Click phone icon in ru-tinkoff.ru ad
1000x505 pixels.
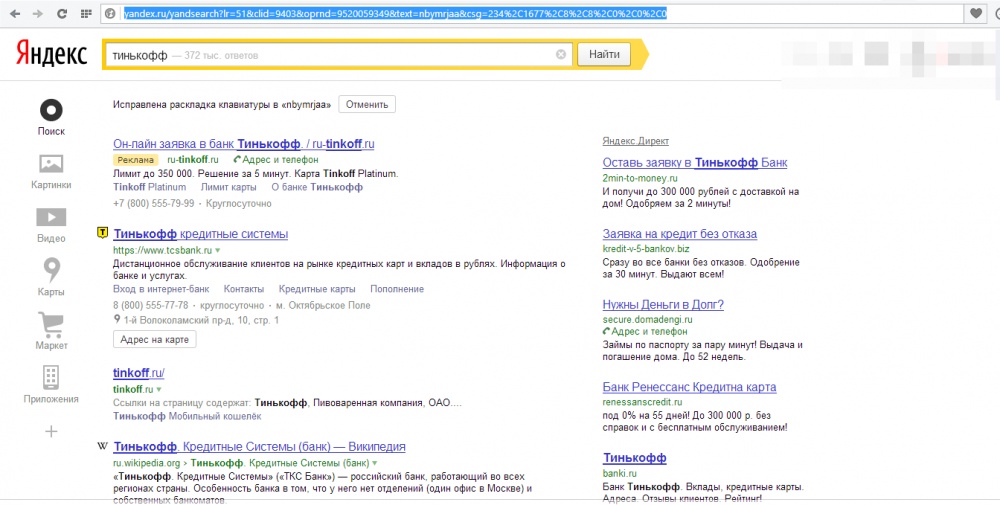coord(237,159)
